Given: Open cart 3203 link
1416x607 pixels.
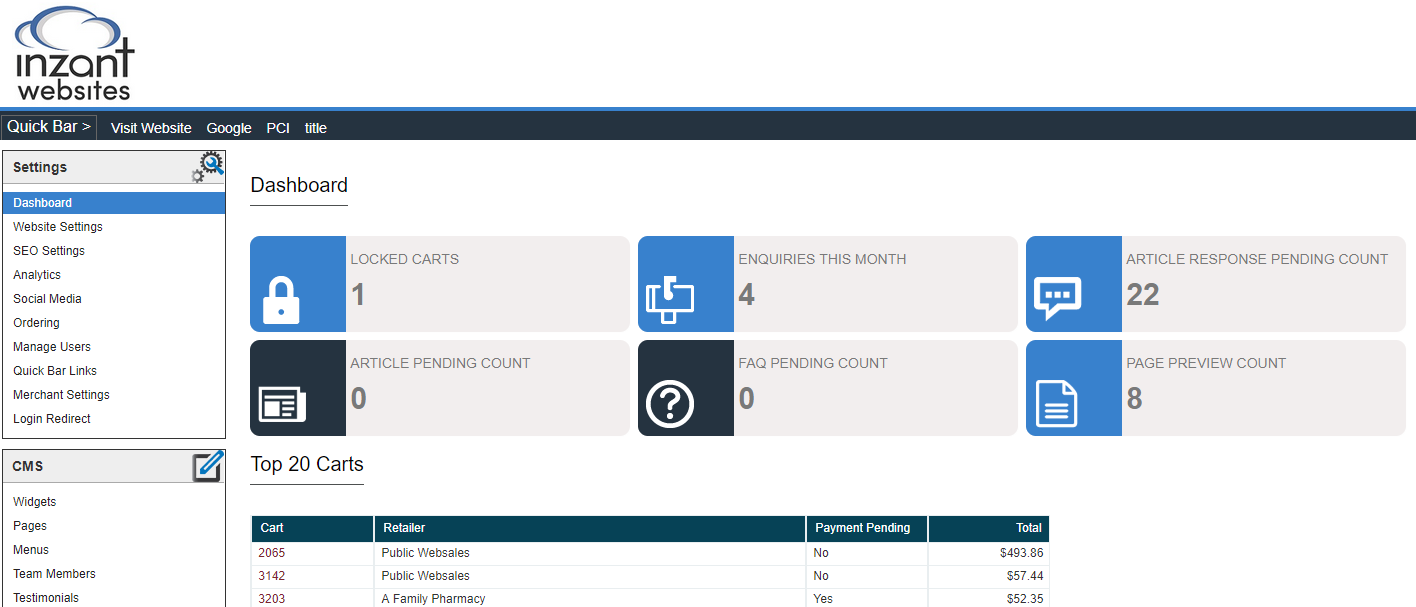Looking at the screenshot, I should click(x=272, y=599).
